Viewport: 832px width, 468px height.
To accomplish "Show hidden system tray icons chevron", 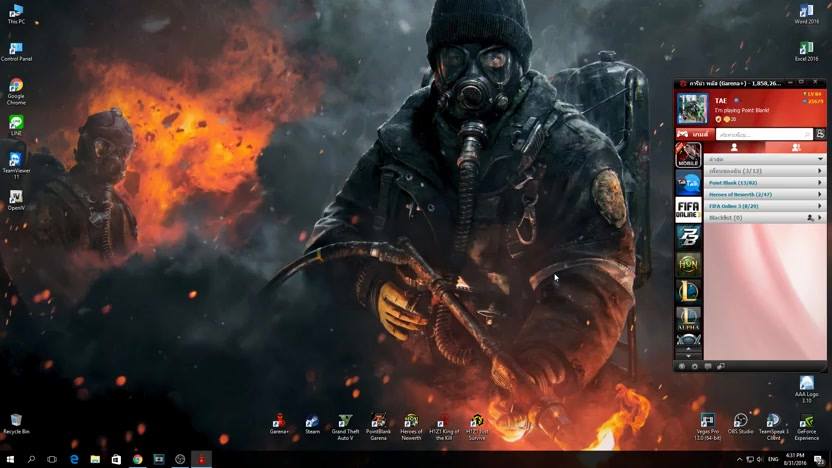I will click(739, 460).
